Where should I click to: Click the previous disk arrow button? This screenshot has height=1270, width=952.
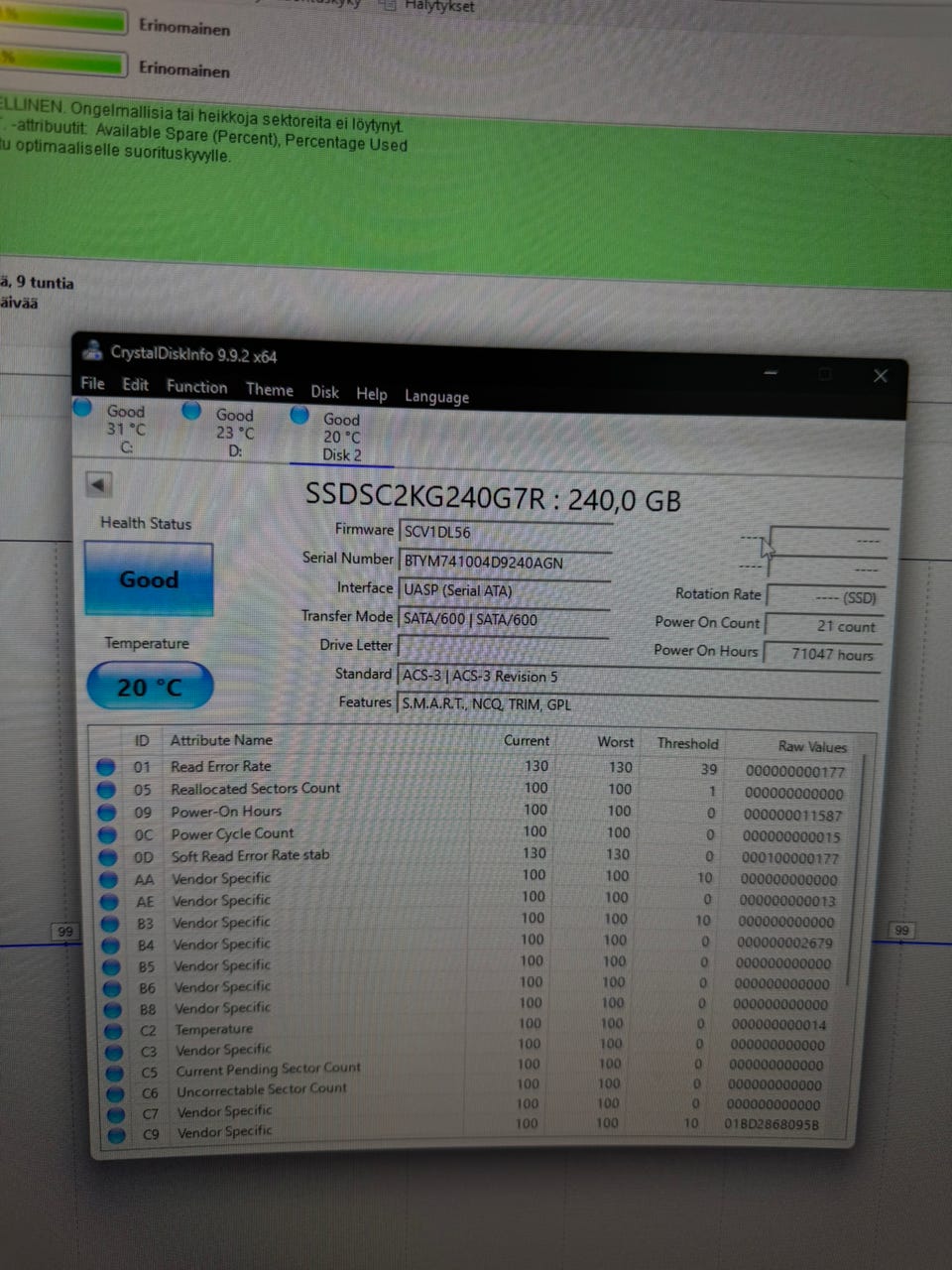98,484
